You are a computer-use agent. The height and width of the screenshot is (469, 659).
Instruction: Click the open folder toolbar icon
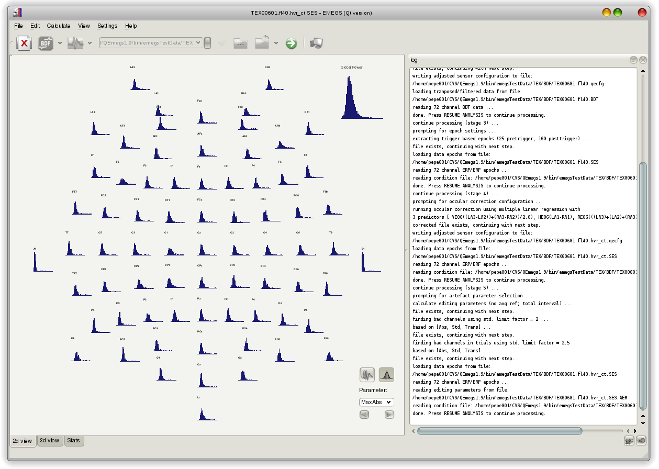240,43
